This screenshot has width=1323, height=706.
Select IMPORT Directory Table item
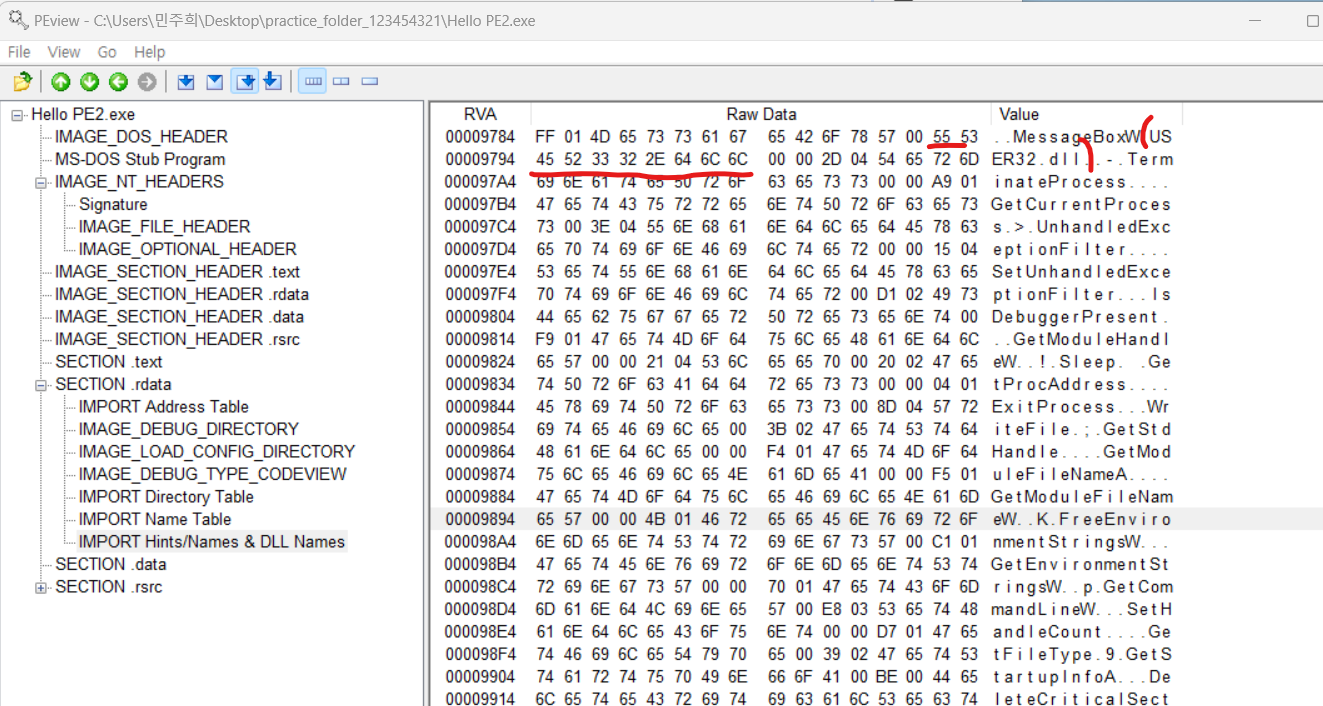pos(166,496)
